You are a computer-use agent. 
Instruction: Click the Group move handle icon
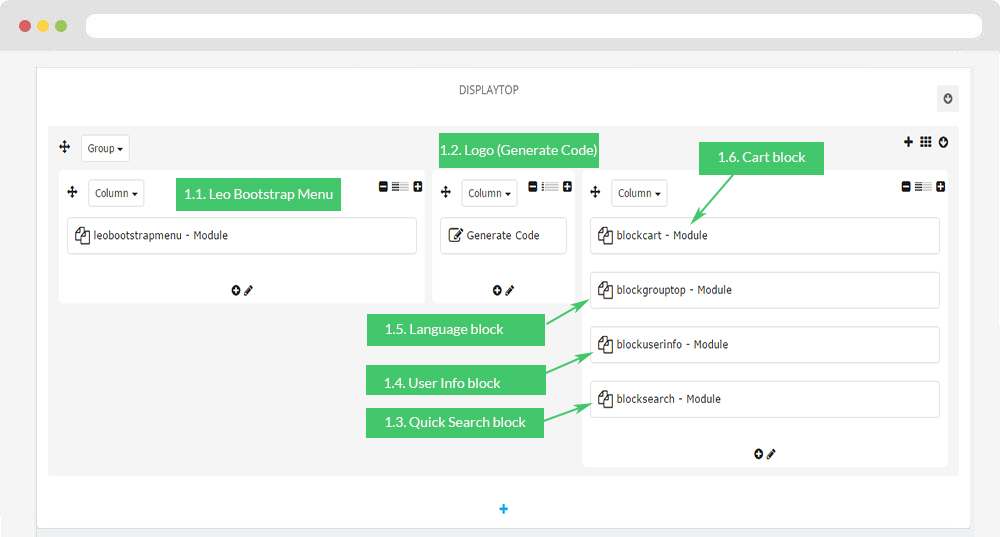[x=64, y=147]
